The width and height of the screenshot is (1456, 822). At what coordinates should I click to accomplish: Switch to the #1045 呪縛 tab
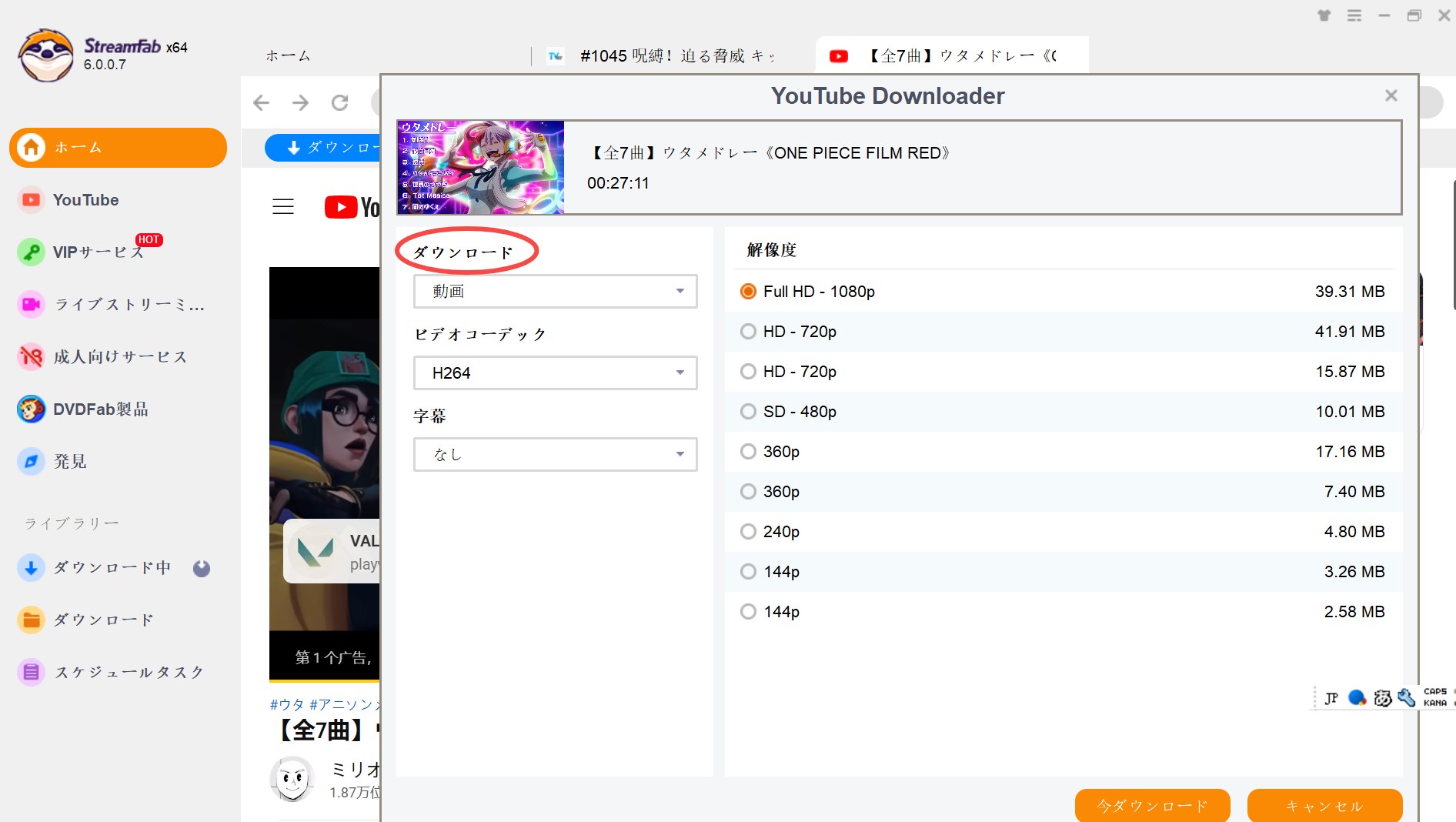pos(662,55)
